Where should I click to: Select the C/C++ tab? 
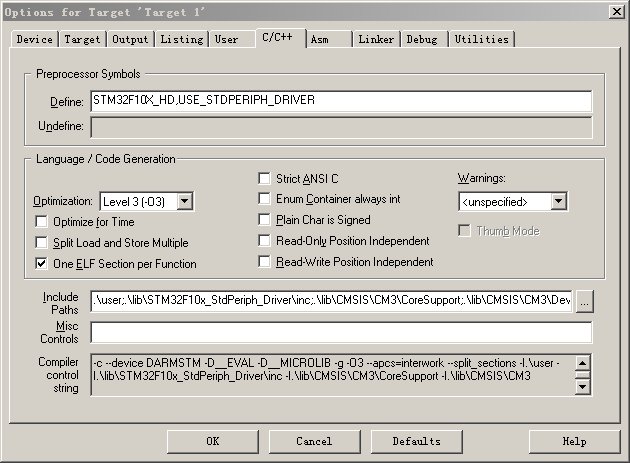tap(281, 38)
